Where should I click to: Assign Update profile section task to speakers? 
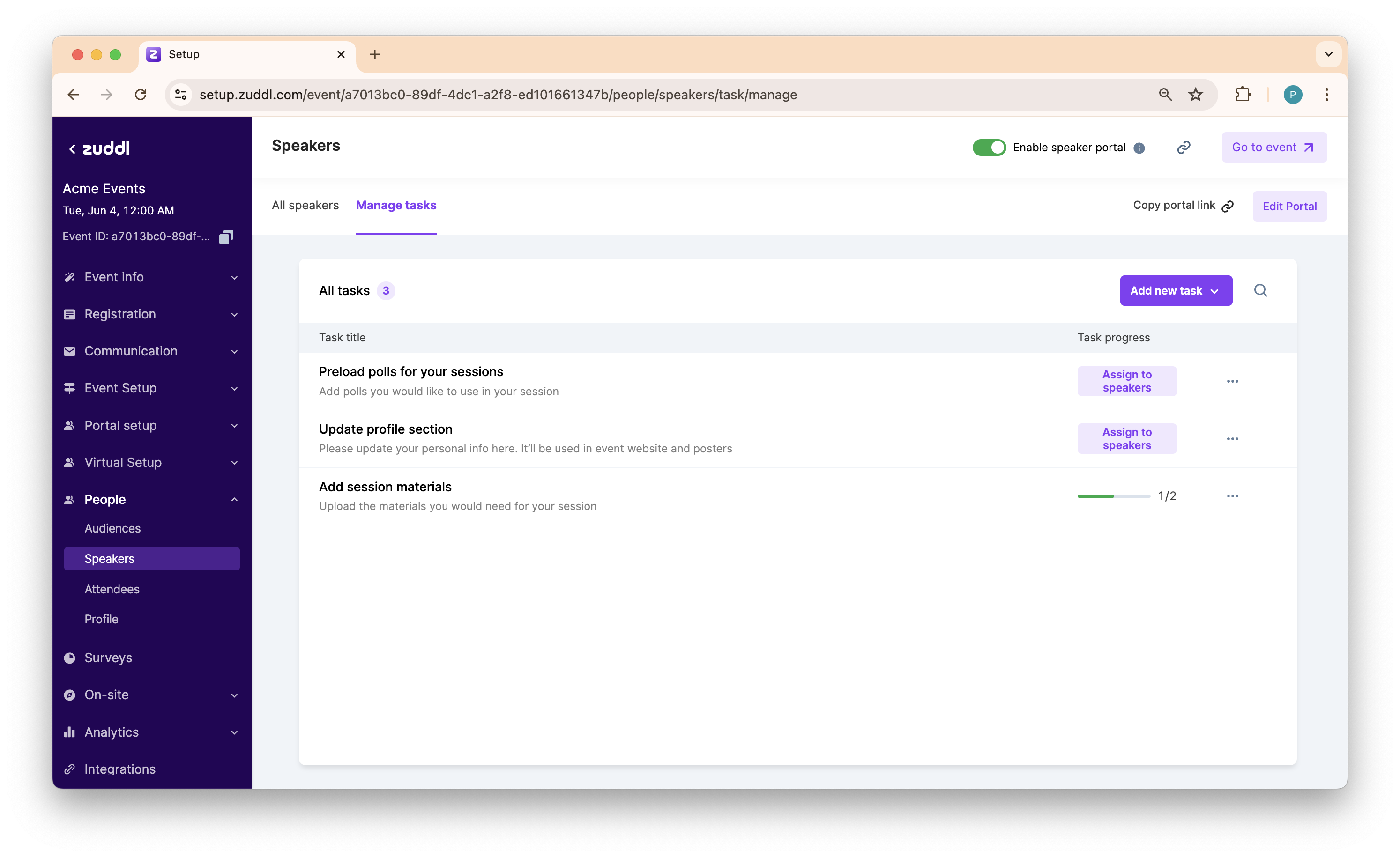[x=1127, y=439]
